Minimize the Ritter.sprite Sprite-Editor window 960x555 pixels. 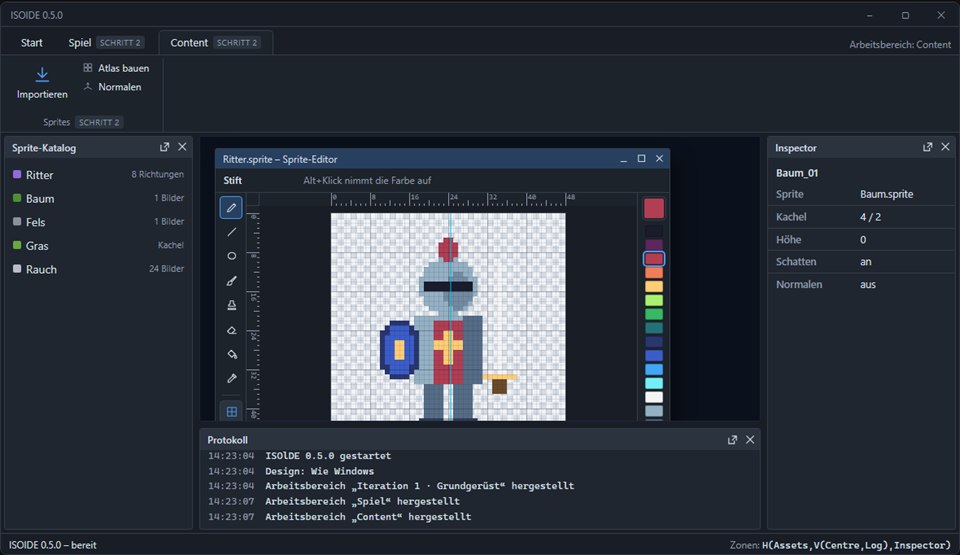623,159
